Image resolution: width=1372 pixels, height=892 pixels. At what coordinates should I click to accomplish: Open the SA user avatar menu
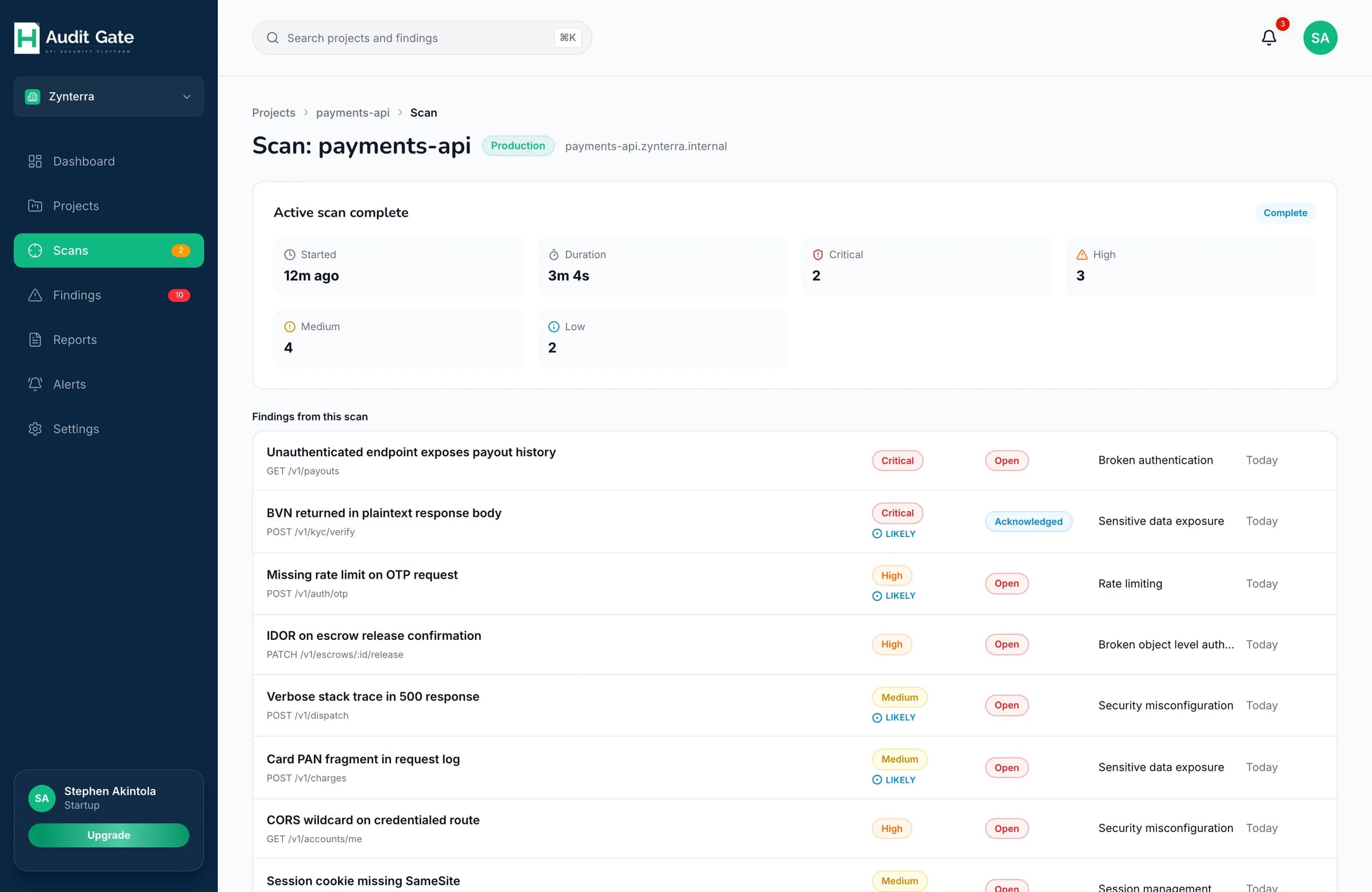click(1319, 38)
